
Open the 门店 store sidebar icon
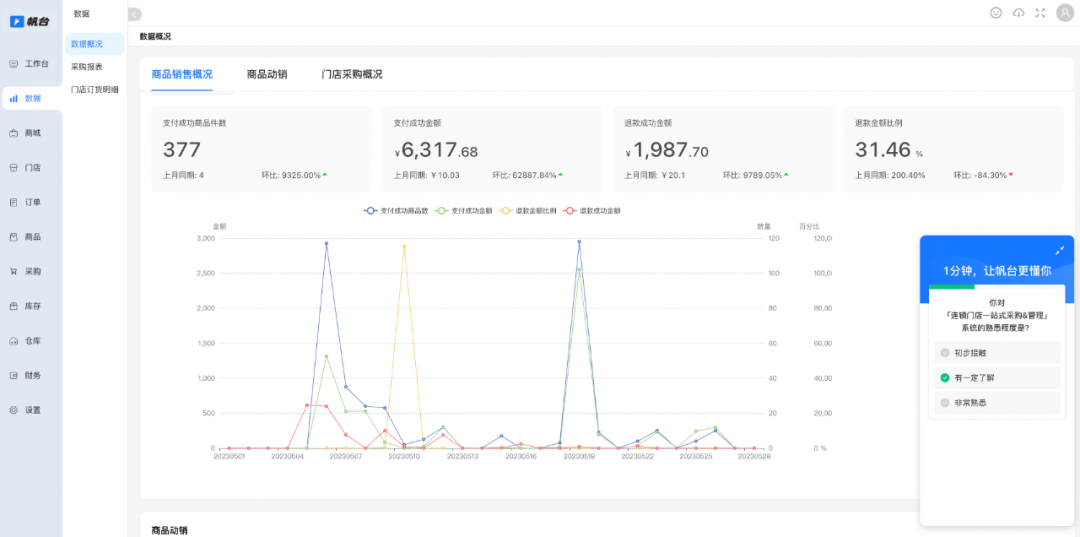pos(14,168)
